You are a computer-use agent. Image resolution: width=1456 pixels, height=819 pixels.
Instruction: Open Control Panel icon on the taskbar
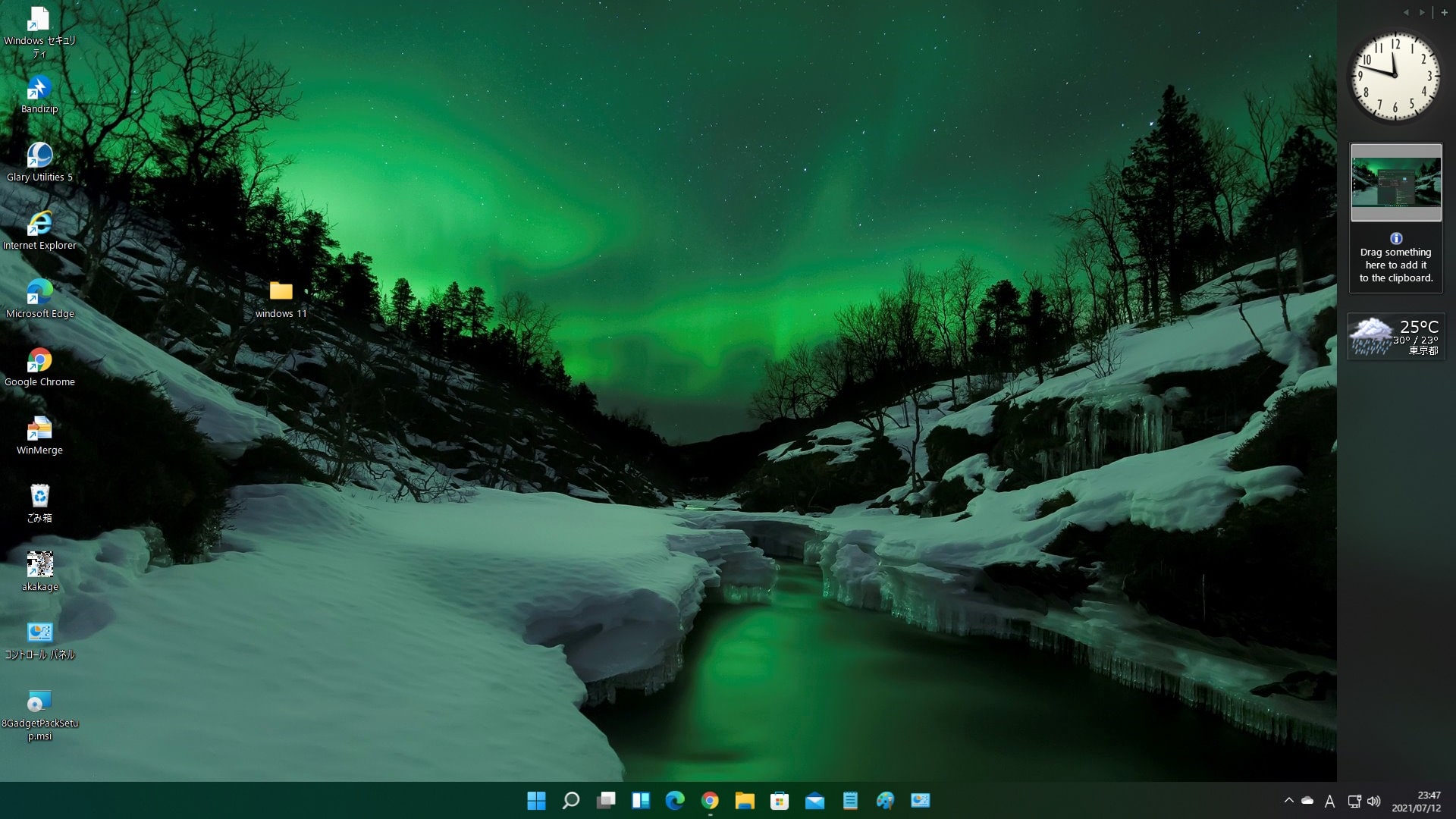point(920,800)
